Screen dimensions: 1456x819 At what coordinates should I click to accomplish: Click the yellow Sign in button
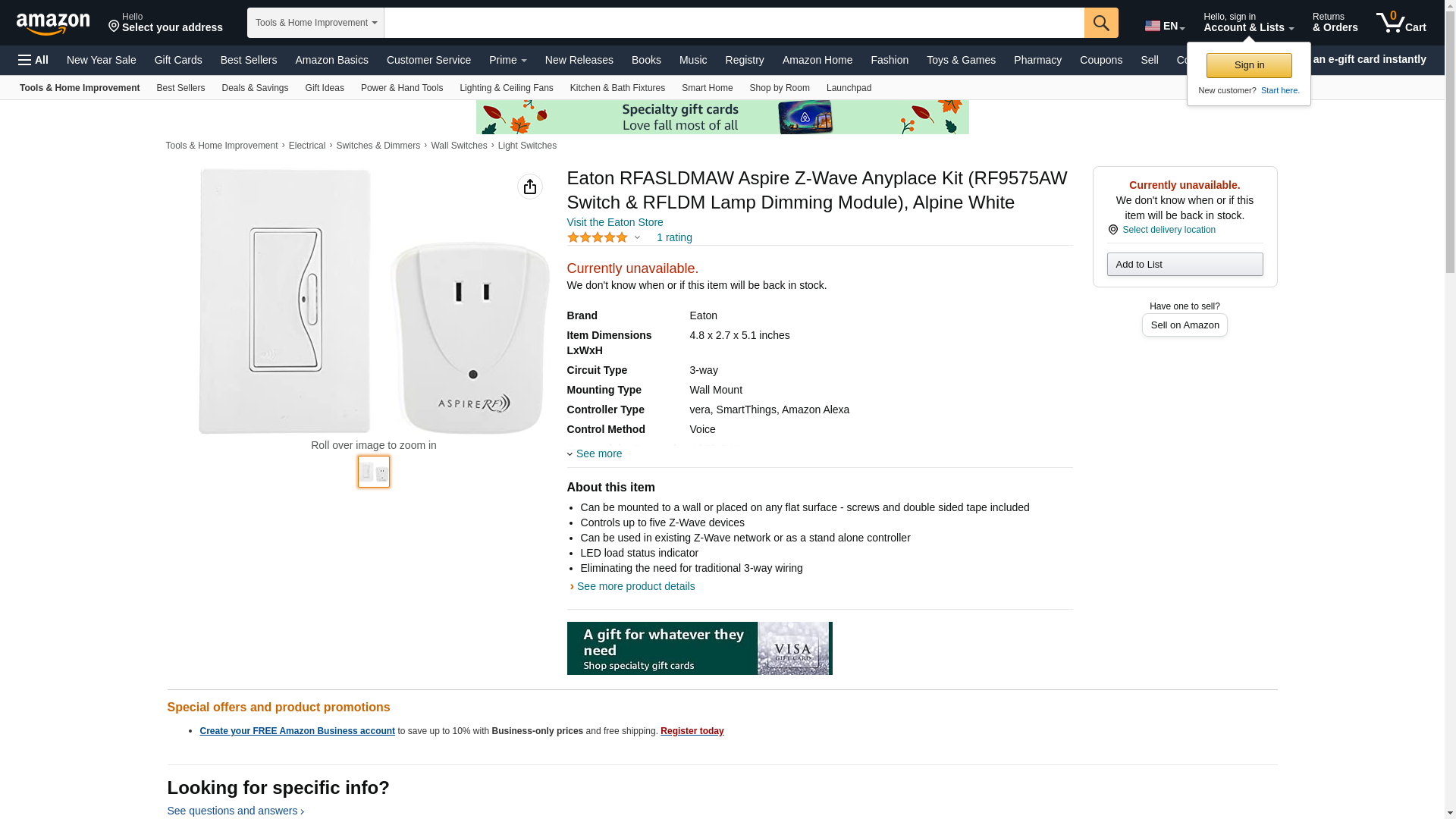[1249, 65]
